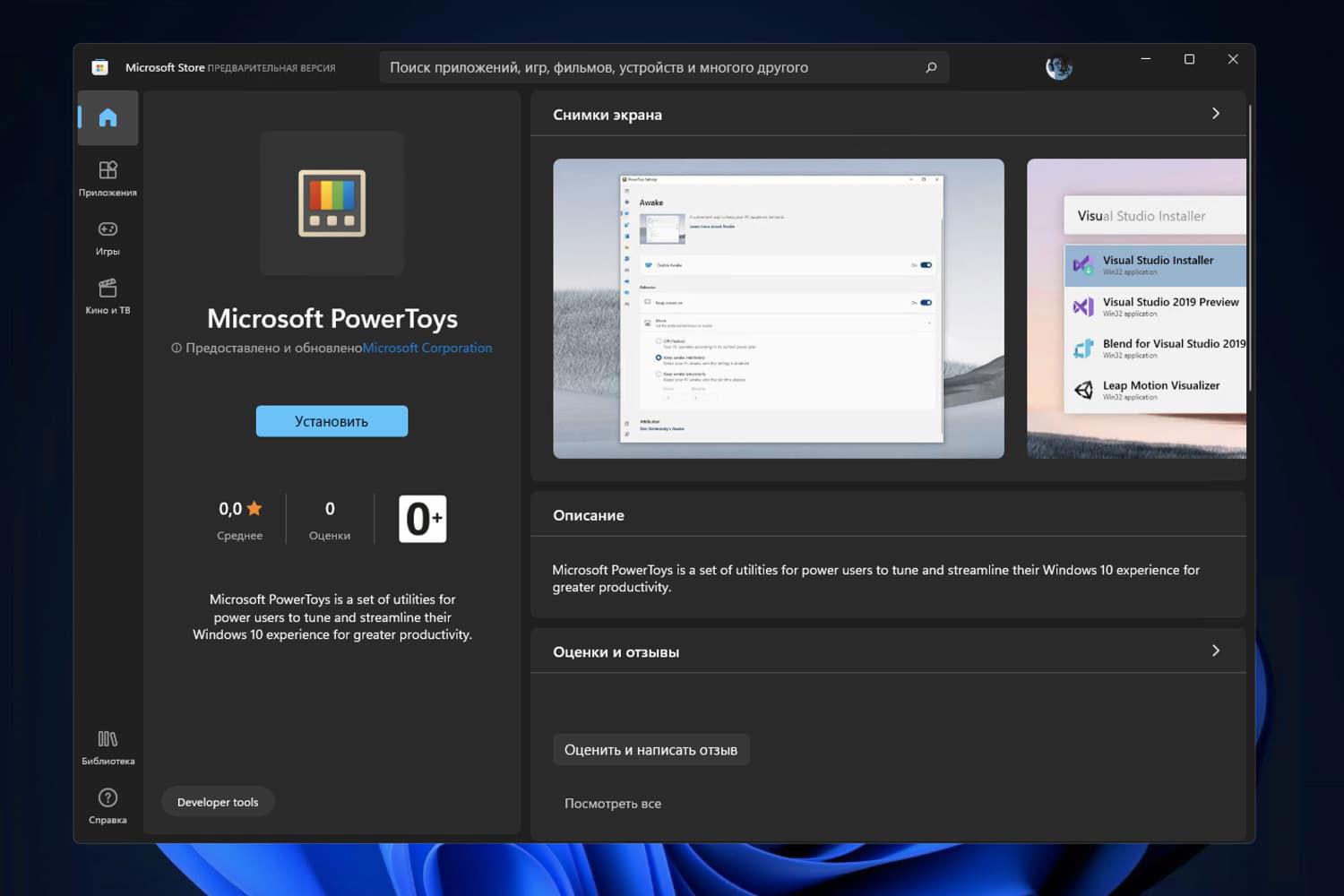
Task: Open Microsoft Corporation publisher link
Action: [x=427, y=348]
